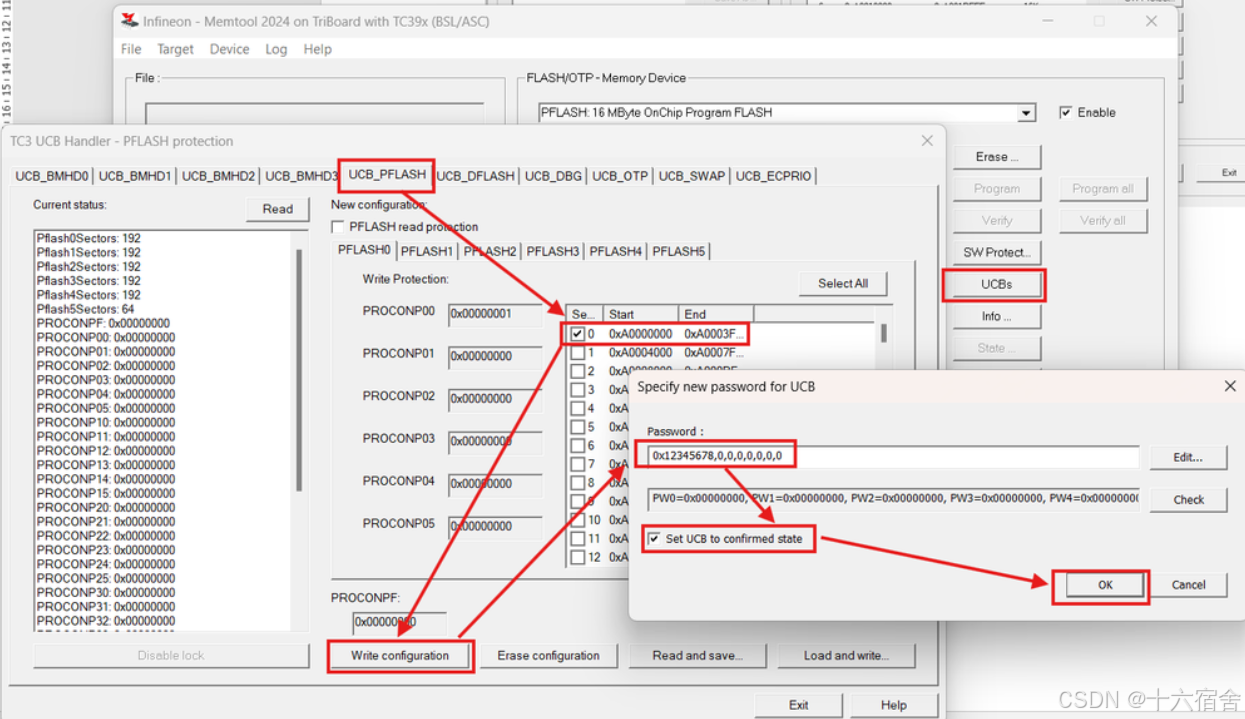The height and width of the screenshot is (719, 1245).
Task: Switch to the UCB_BMHD2 tab
Action: point(218,176)
